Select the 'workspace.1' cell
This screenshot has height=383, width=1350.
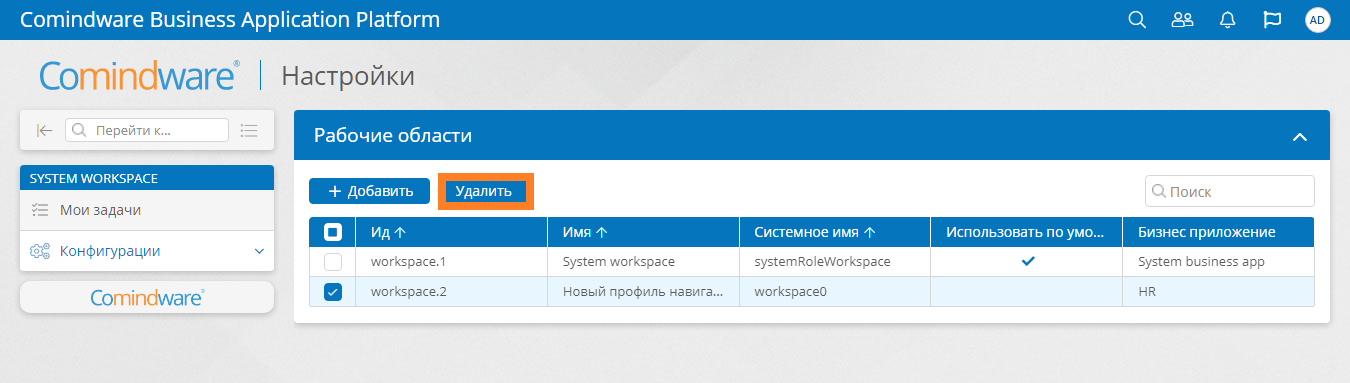coord(451,262)
